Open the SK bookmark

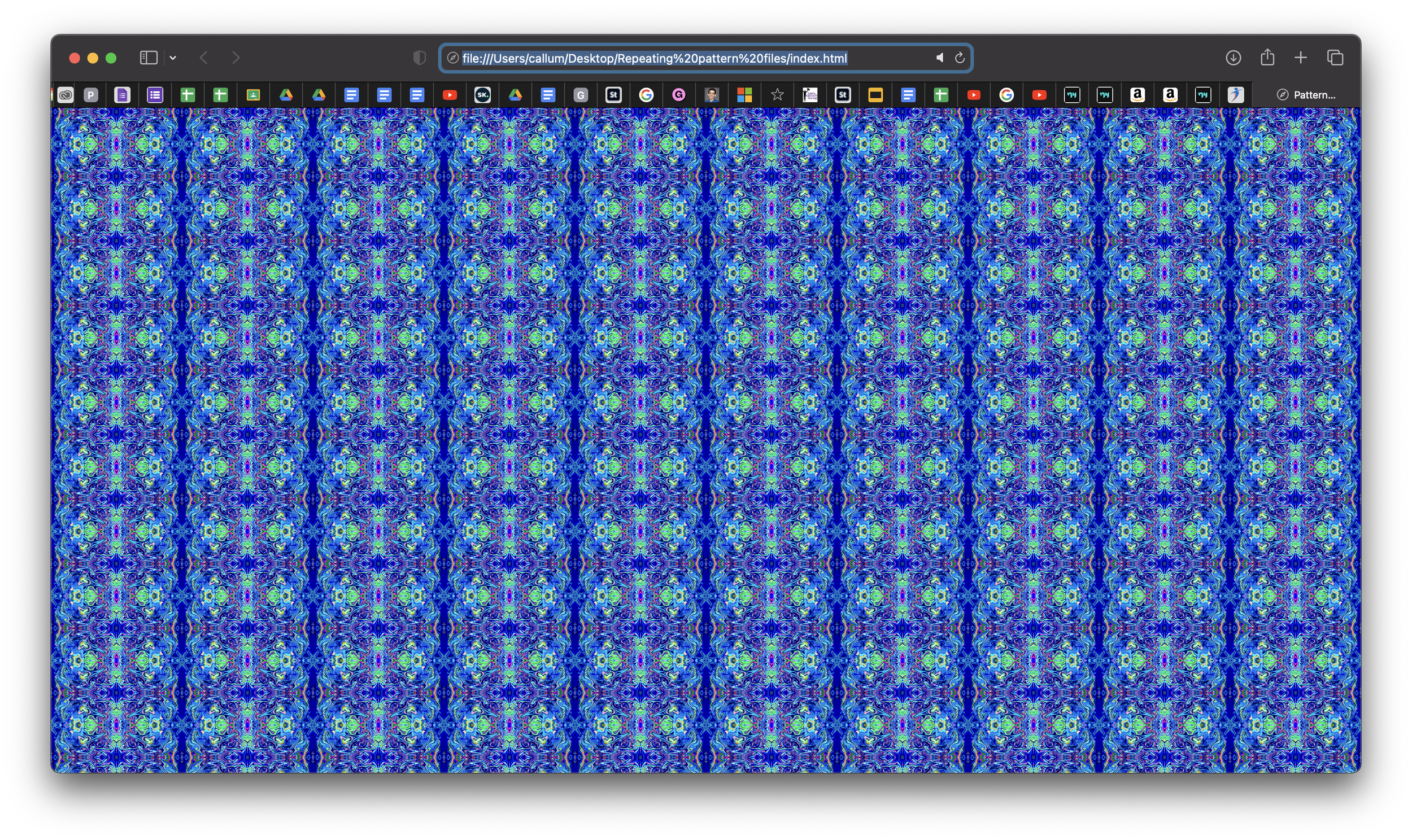point(483,94)
